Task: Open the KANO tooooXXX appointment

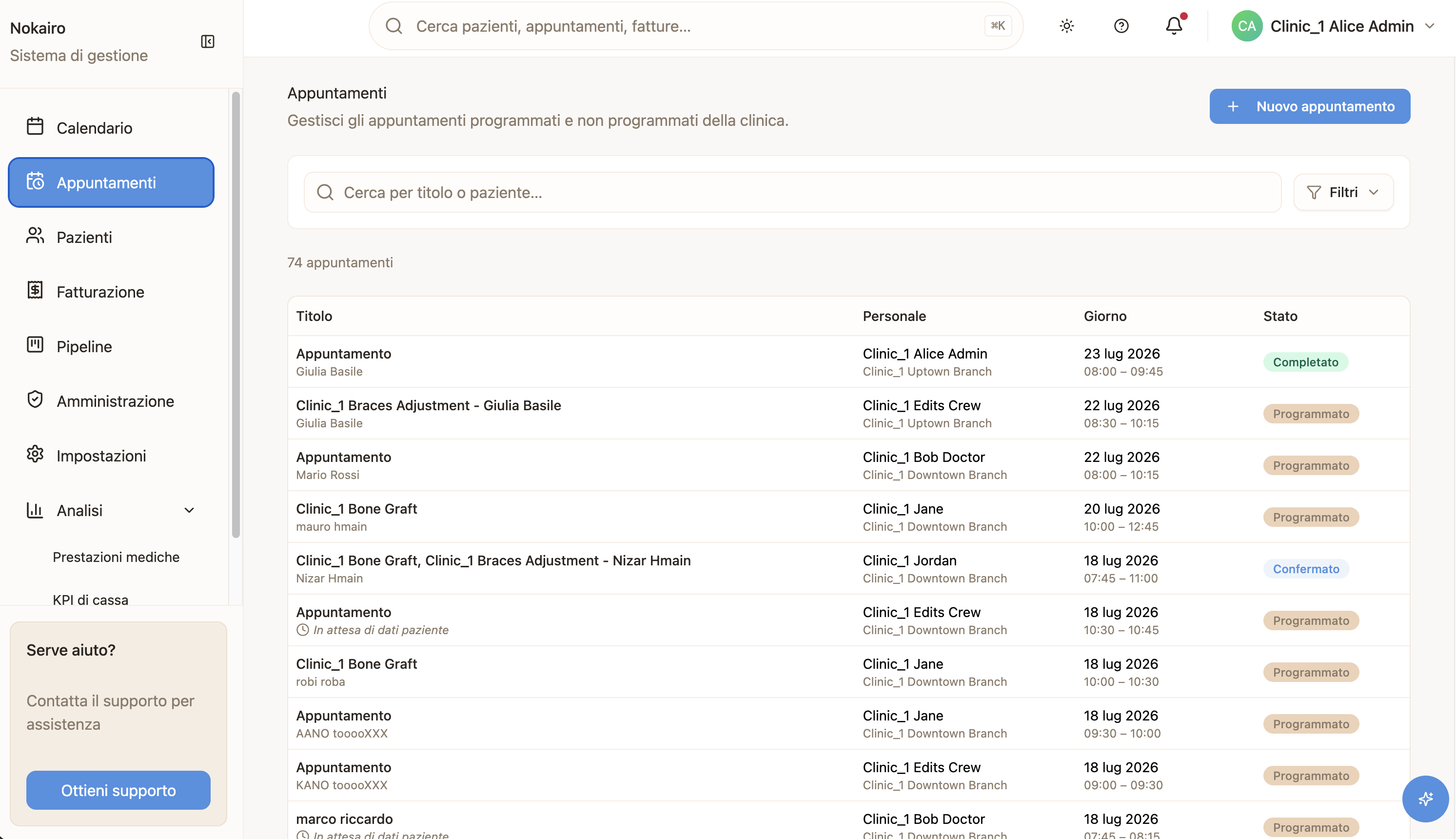Action: point(848,776)
